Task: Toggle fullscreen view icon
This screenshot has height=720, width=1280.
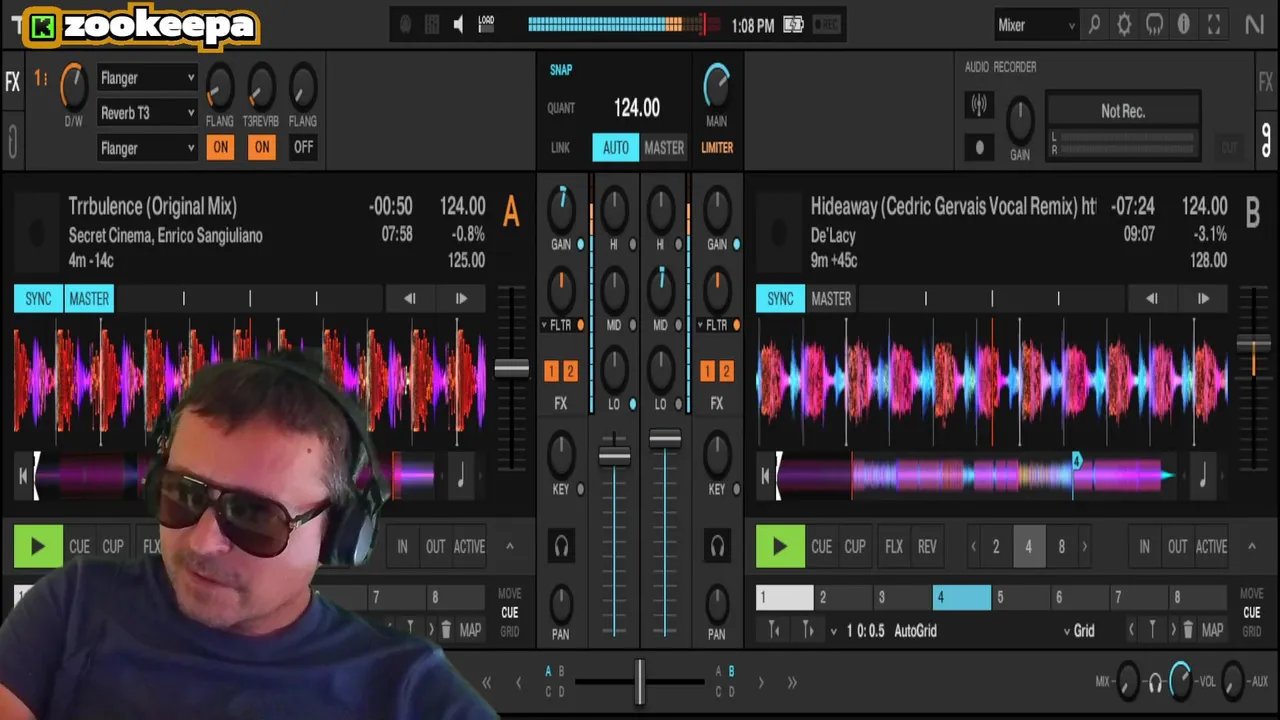Action: [1214, 25]
